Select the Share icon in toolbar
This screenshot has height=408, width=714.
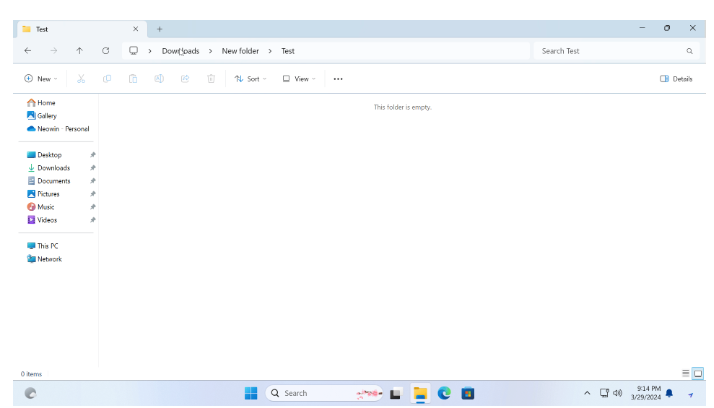[x=185, y=79]
